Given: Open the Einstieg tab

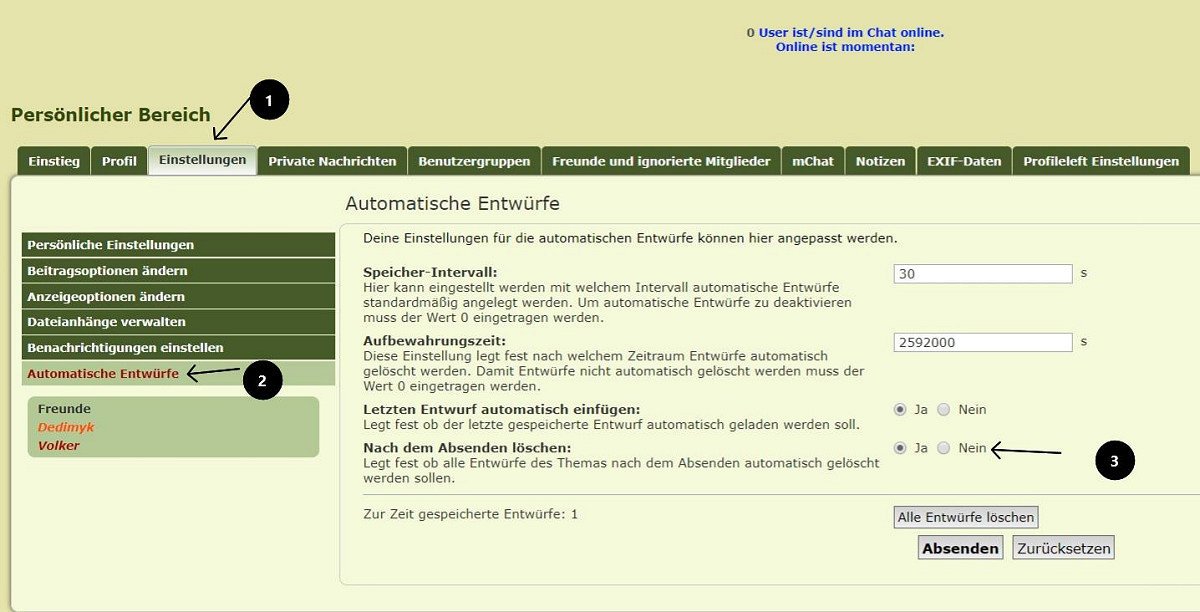Looking at the screenshot, I should pos(54,161).
